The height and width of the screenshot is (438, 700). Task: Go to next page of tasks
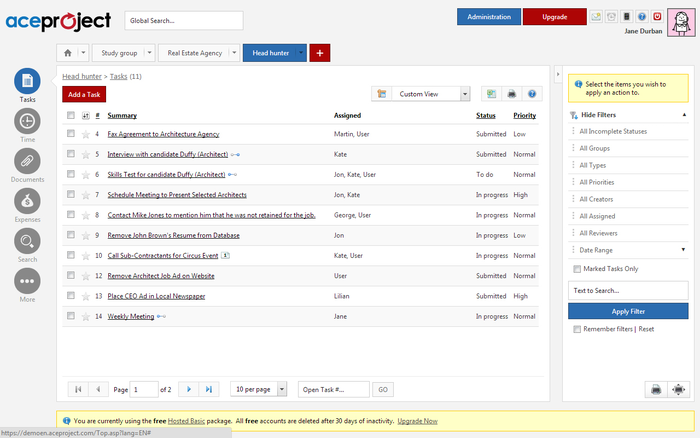tap(189, 389)
